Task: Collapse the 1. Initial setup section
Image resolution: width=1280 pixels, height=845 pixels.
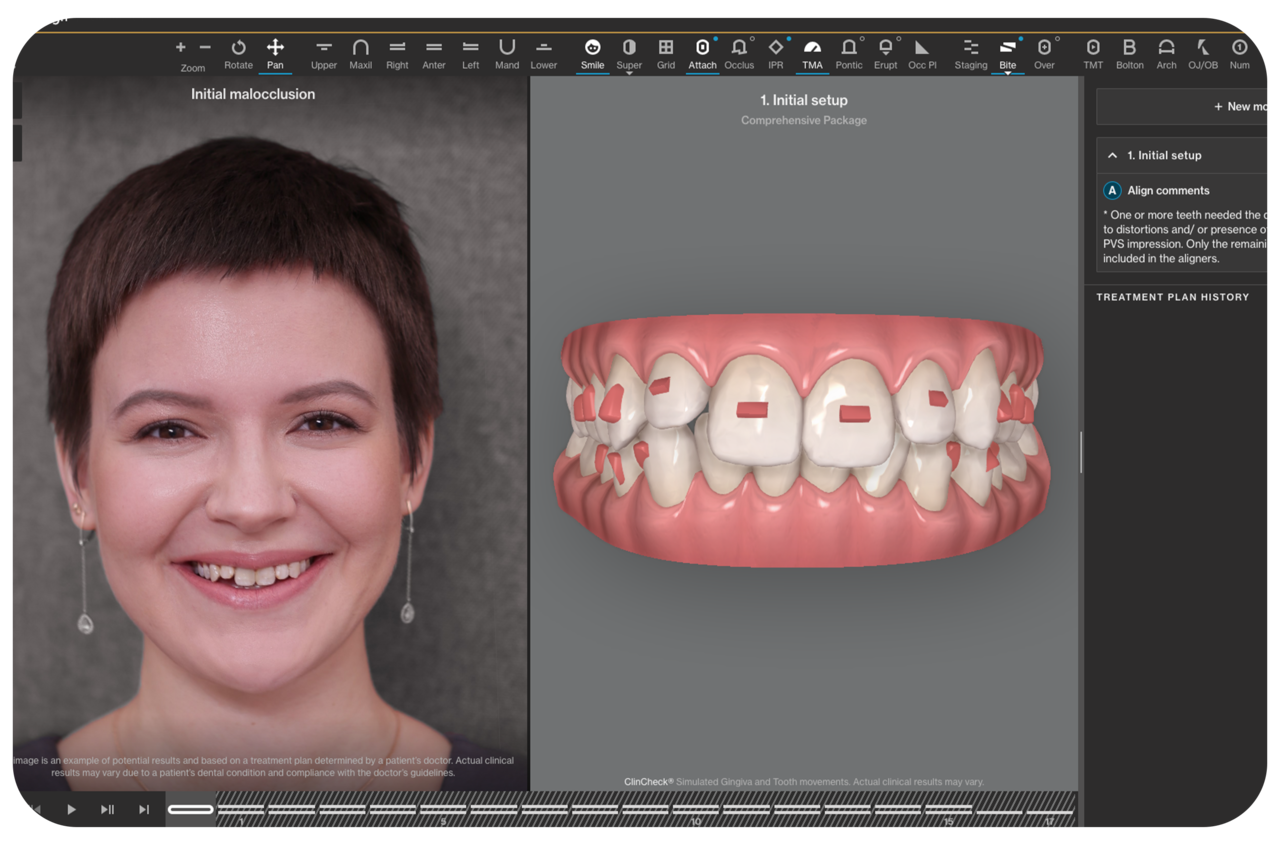Action: [x=1112, y=156]
